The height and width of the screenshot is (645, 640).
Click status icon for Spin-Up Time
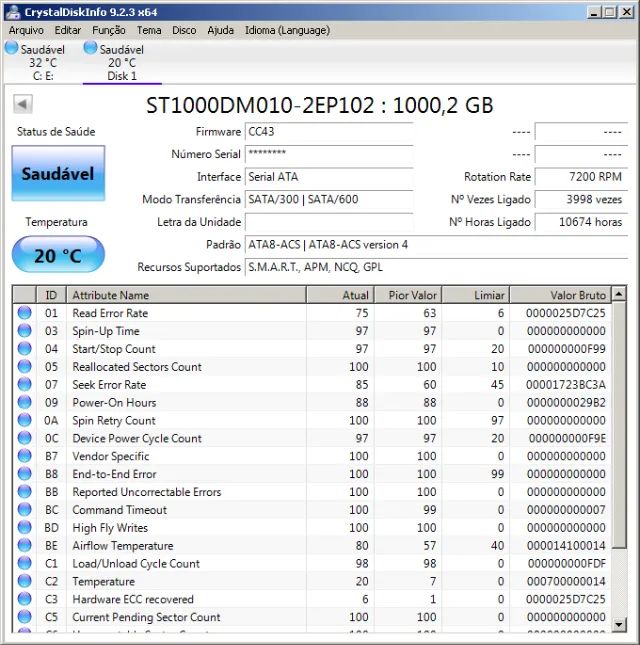[25, 331]
